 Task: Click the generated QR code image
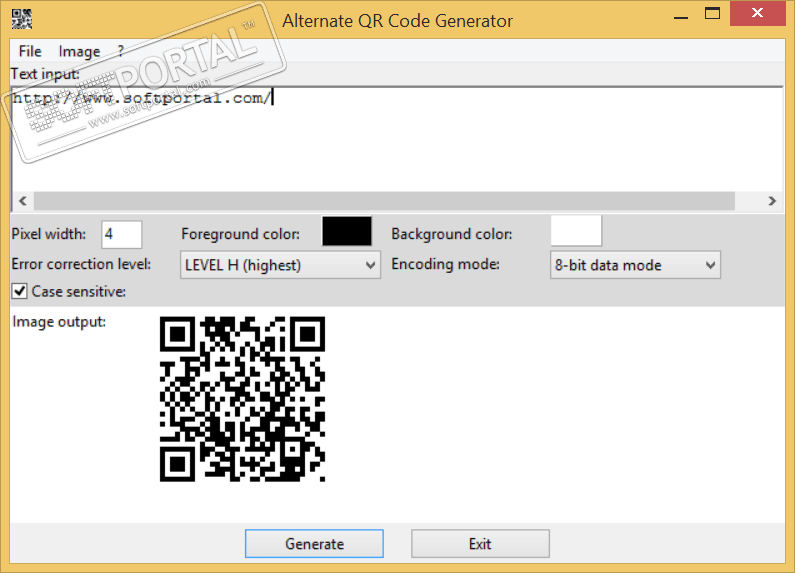pyautogui.click(x=242, y=399)
